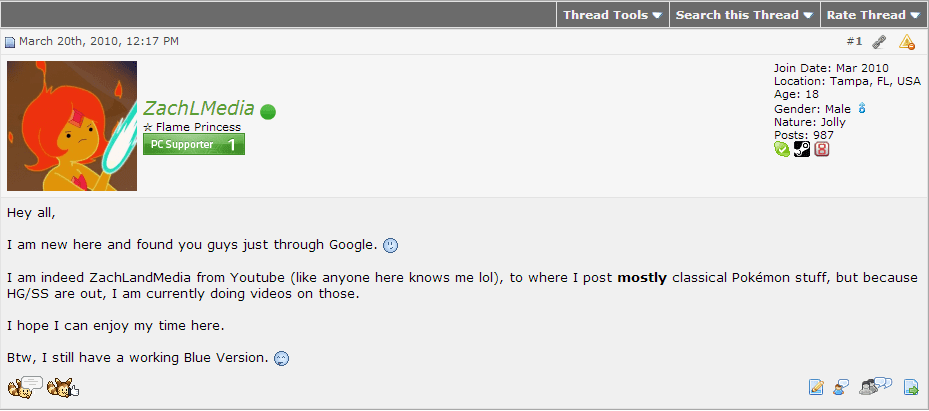The image size is (929, 411).
Task: Open the Steam profile icon
Action: pos(802,149)
